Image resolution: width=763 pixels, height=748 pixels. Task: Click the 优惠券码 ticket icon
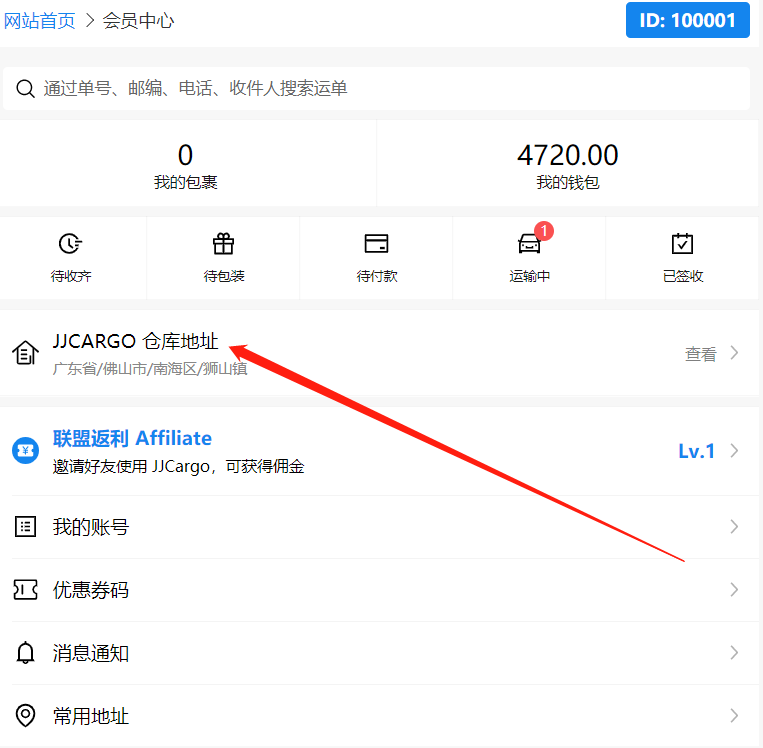tap(25, 590)
